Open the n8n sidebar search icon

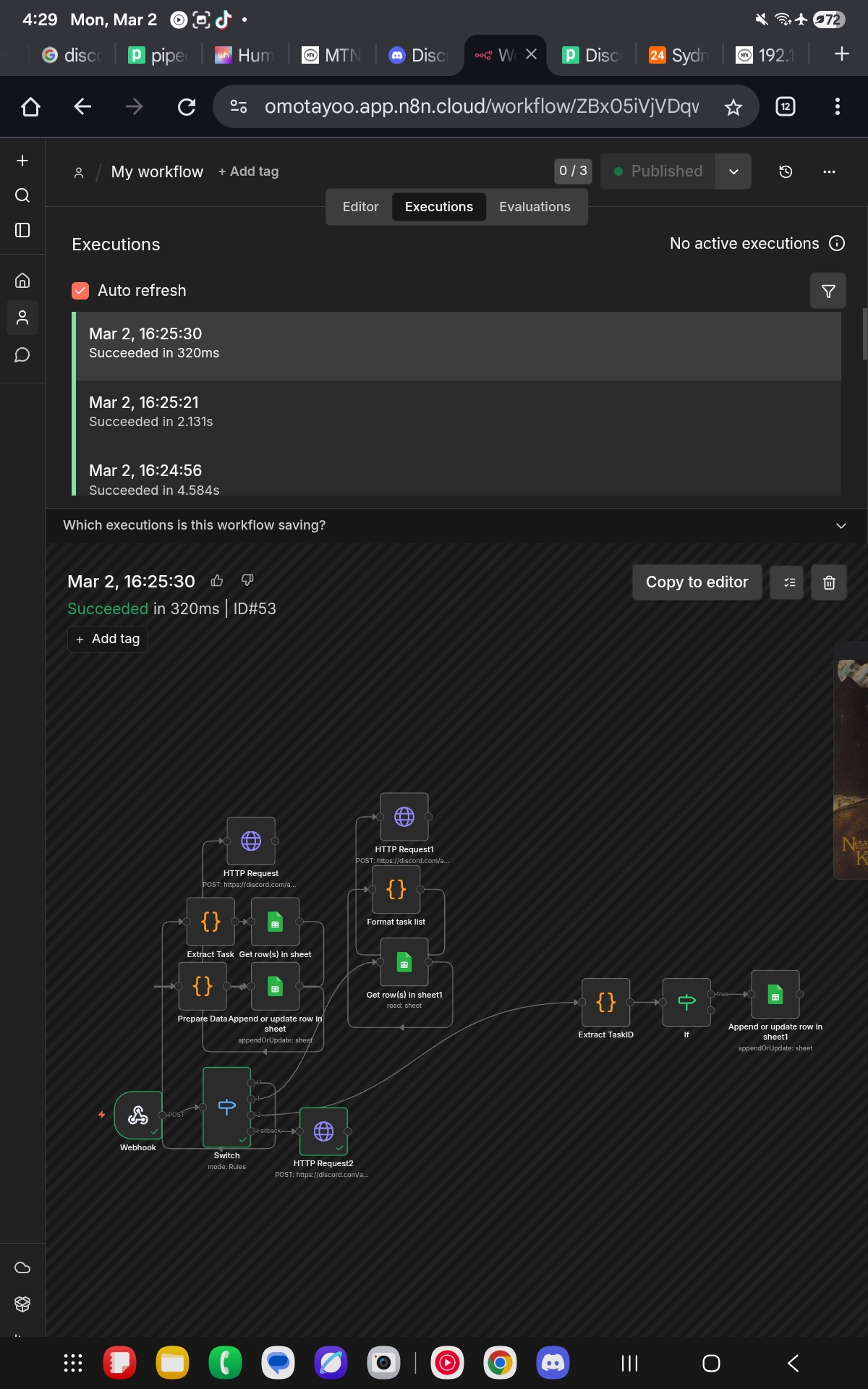pos(22,195)
